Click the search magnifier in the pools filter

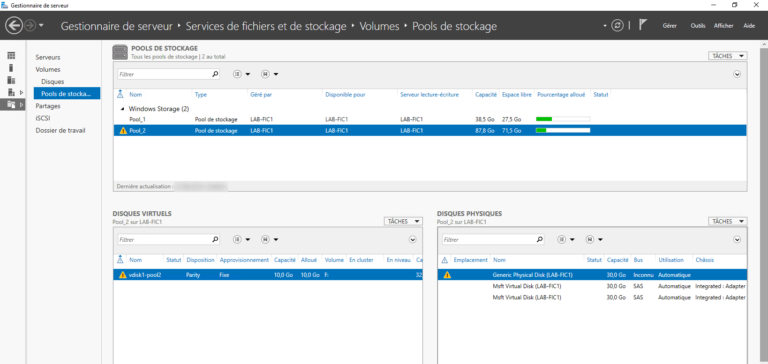click(215, 74)
